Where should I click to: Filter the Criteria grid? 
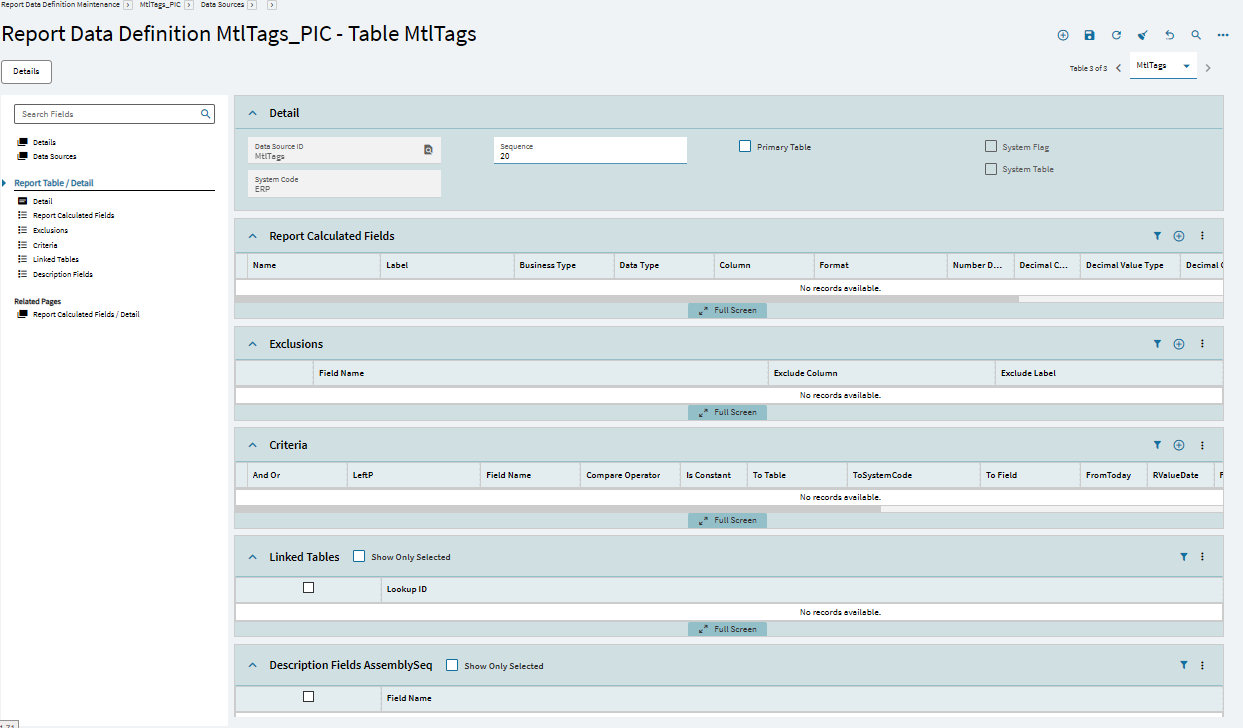click(x=1157, y=445)
